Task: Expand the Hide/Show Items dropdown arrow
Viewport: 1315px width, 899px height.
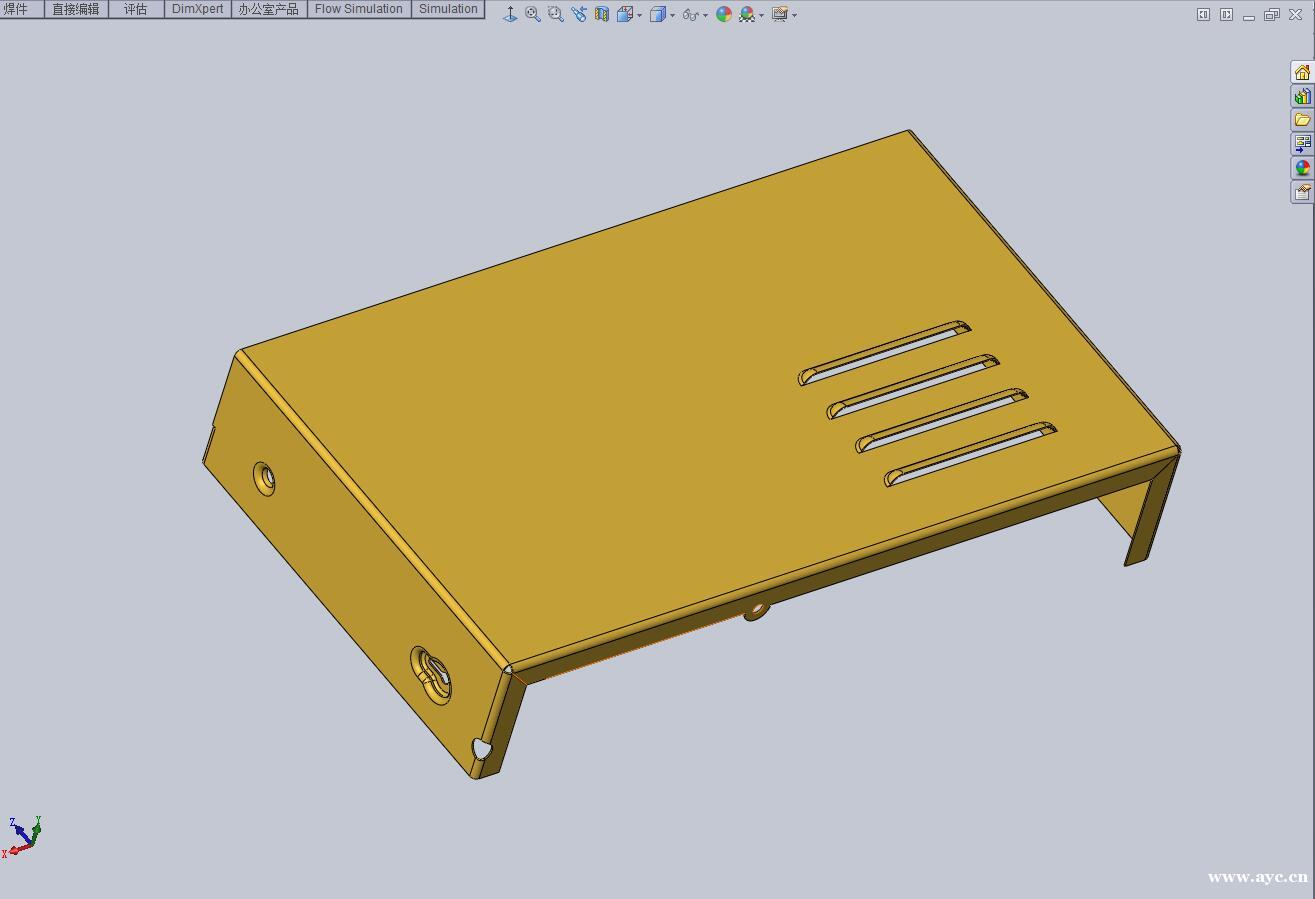Action: coord(705,15)
